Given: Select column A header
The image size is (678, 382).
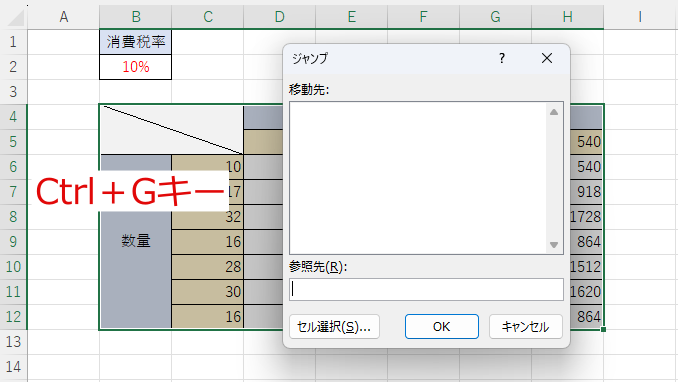Looking at the screenshot, I should (x=64, y=16).
